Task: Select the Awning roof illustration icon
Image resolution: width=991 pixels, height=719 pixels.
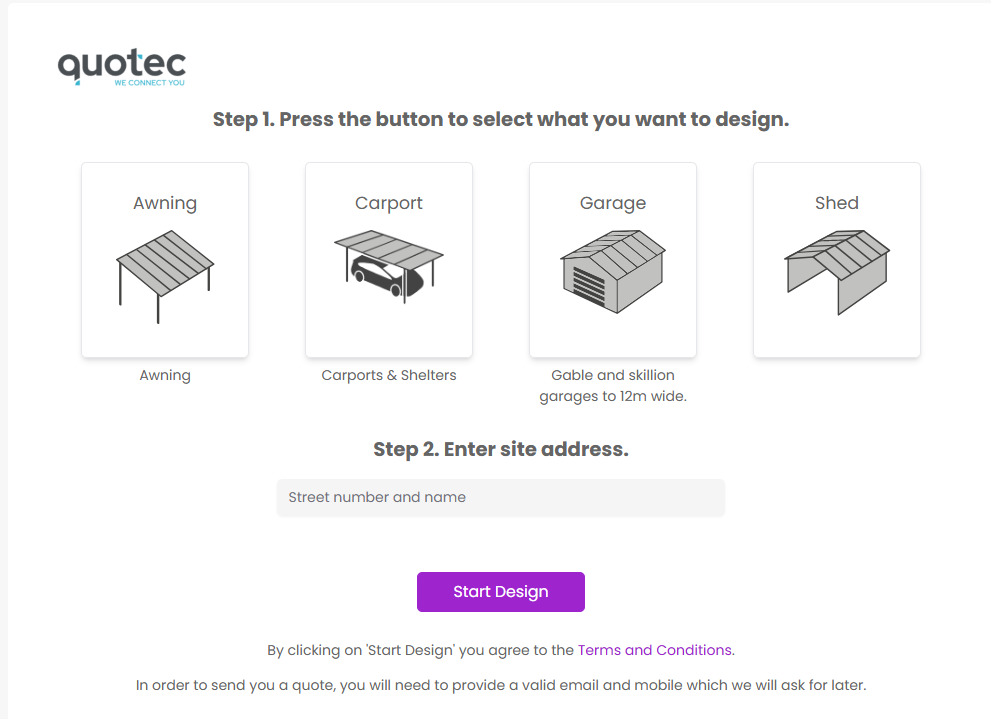Action: click(165, 277)
